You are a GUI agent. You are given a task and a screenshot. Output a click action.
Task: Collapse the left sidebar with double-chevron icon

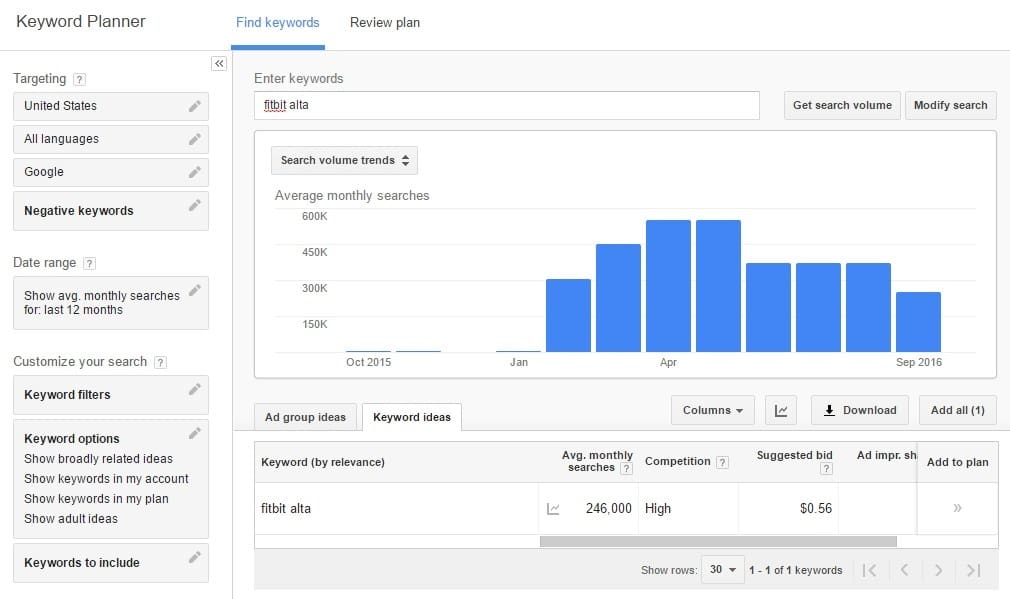(219, 63)
